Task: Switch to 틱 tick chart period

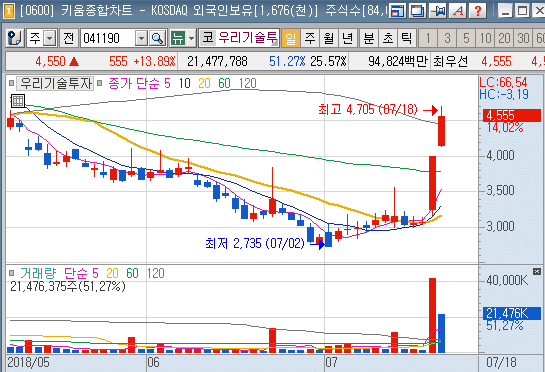Action: 407,38
